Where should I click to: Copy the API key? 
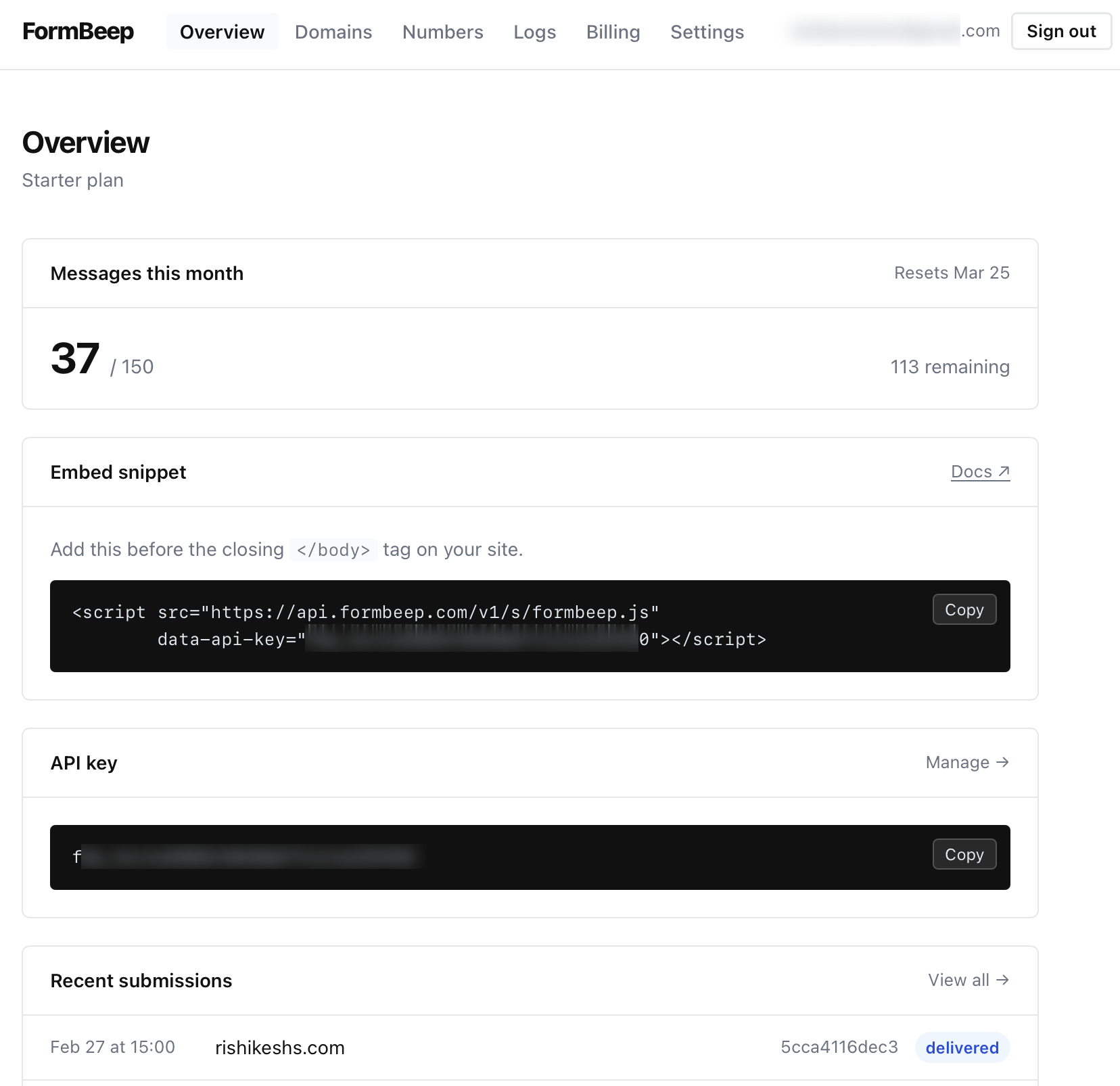click(x=964, y=854)
